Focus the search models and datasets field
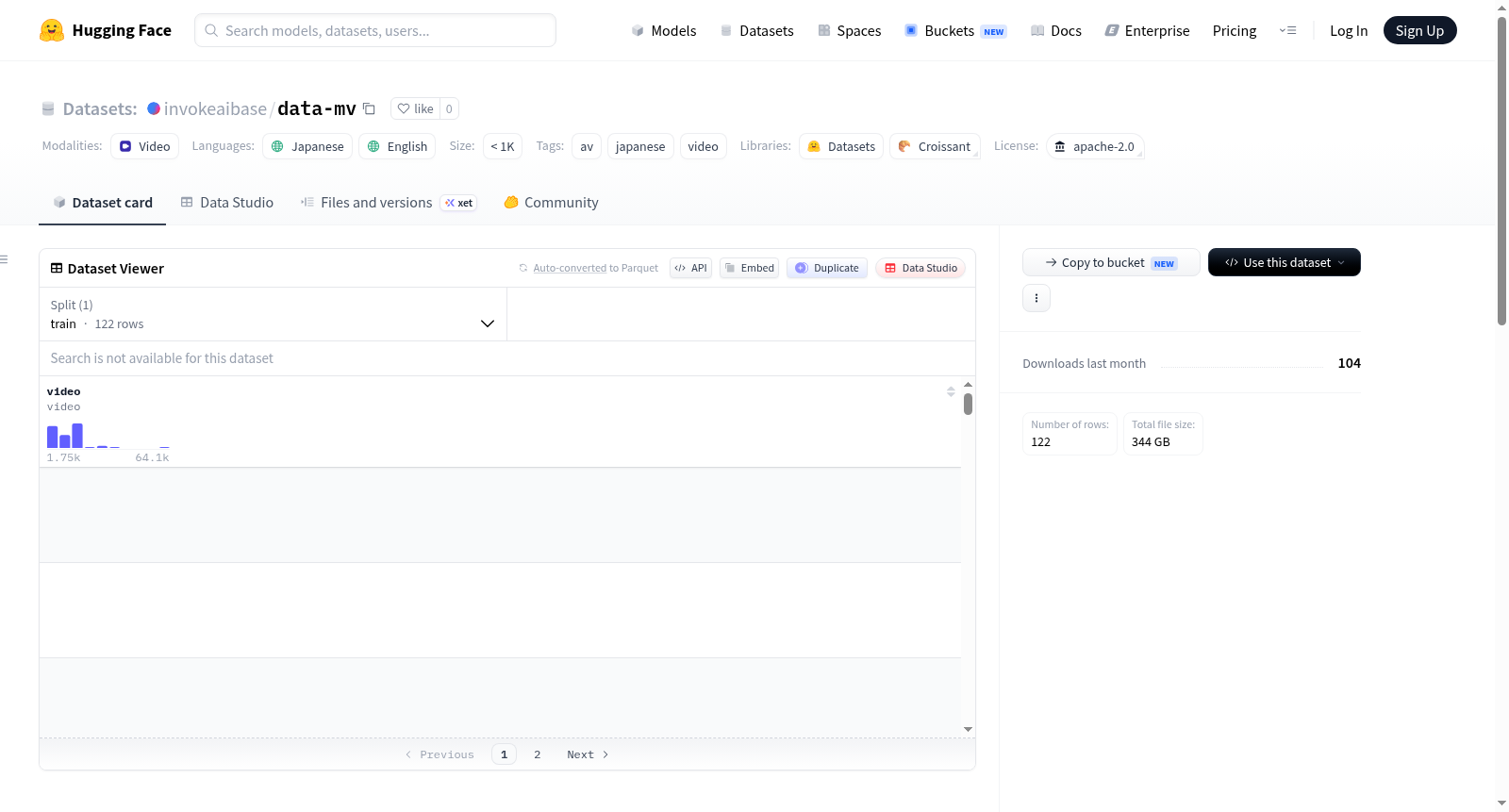This screenshot has width=1509, height=812. pyautogui.click(x=375, y=30)
